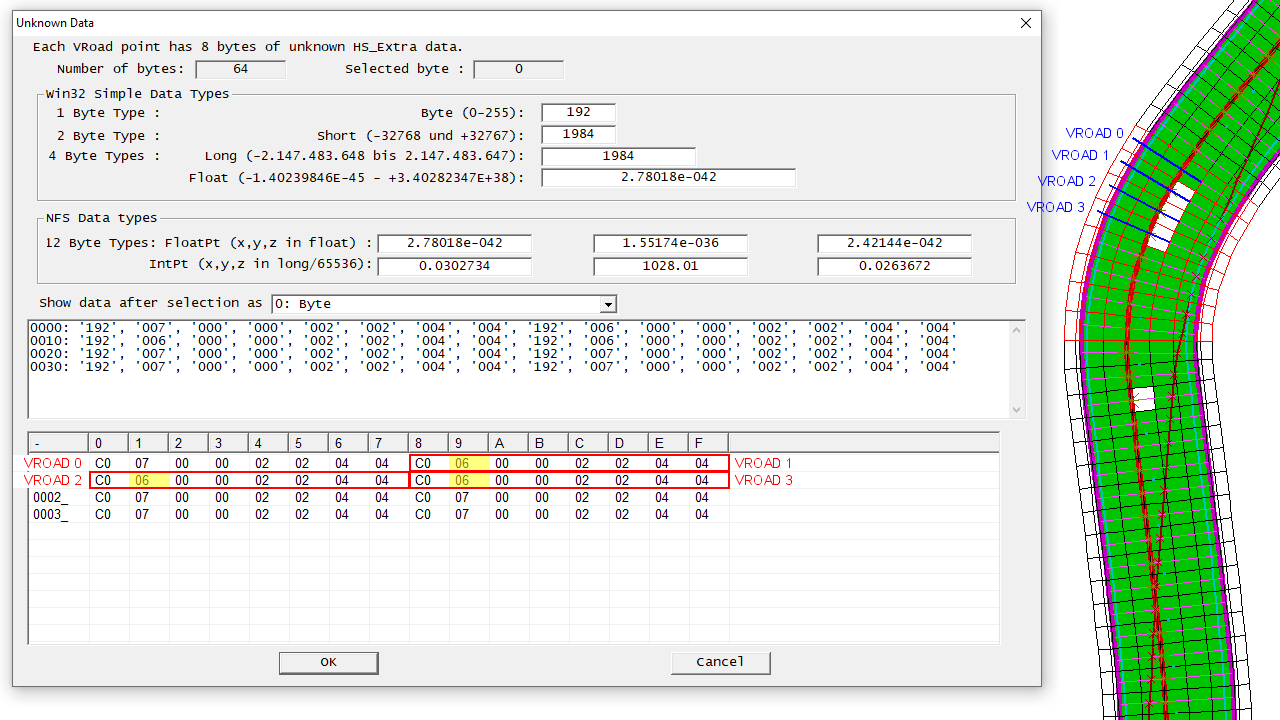1280x720 pixels.
Task: Click scroll-up arrow of the byte text box
Action: click(x=1017, y=329)
